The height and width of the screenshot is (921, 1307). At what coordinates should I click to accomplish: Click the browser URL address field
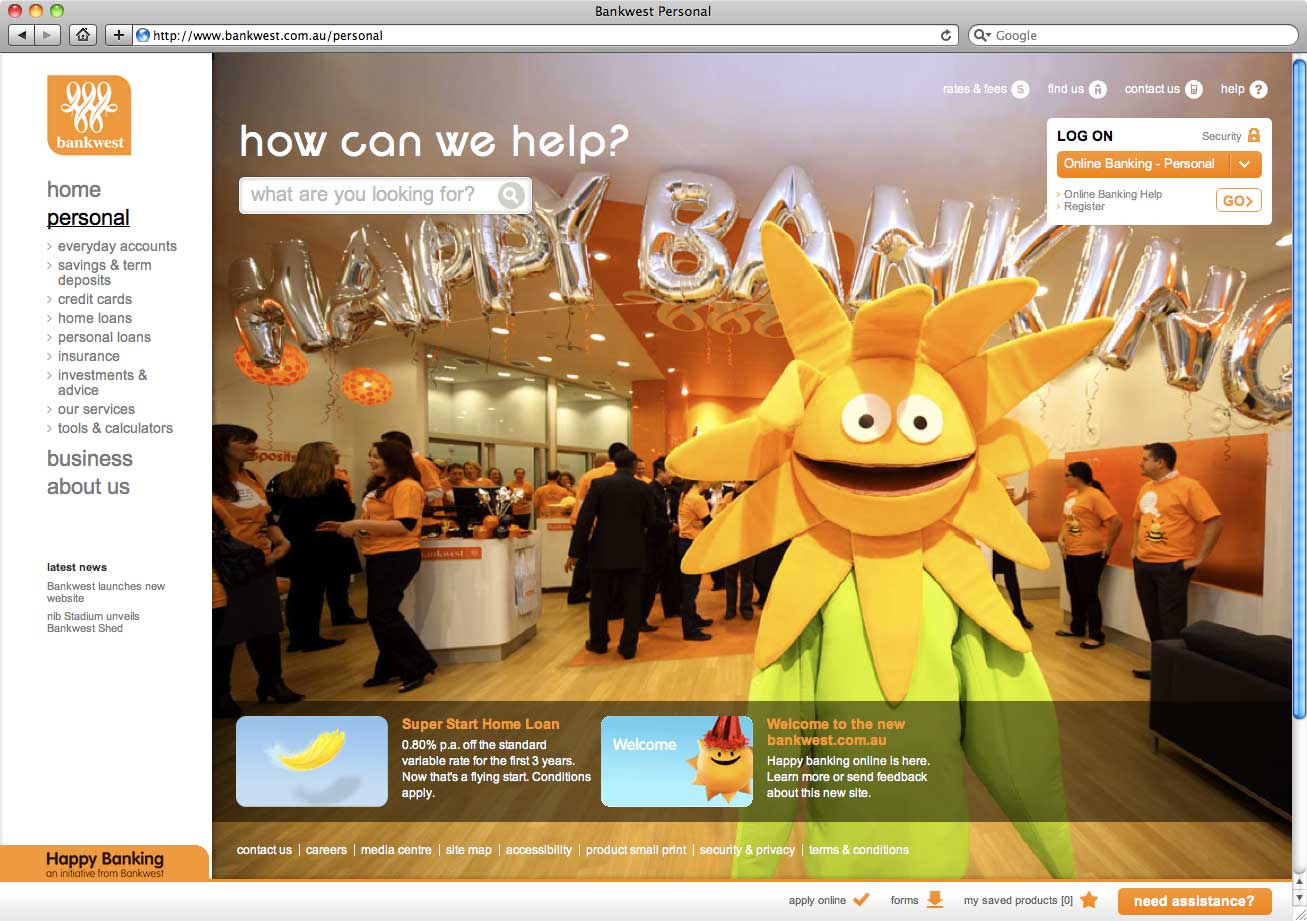pyautogui.click(x=543, y=35)
